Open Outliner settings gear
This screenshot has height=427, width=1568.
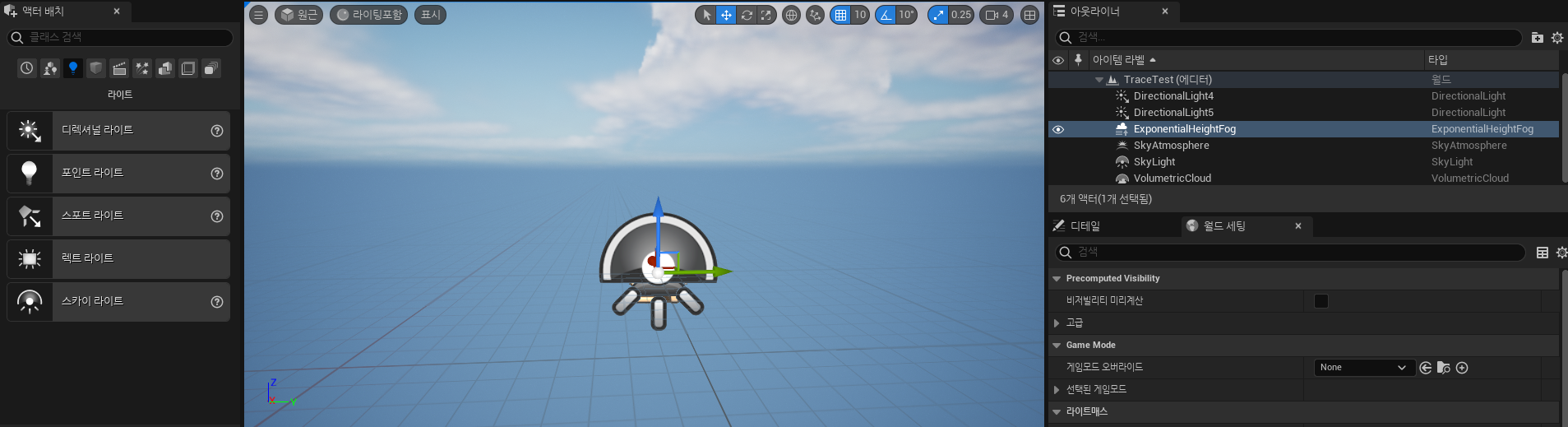[1557, 38]
